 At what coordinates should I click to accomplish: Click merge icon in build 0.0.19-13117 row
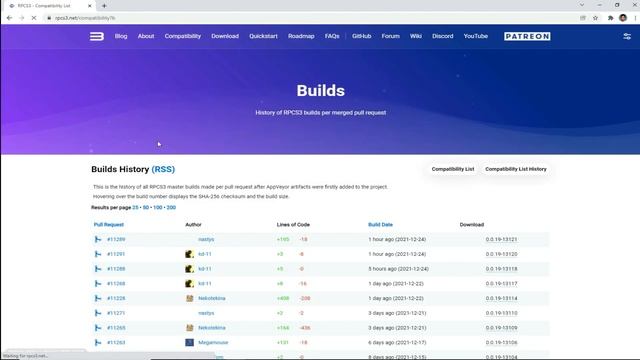98,283
